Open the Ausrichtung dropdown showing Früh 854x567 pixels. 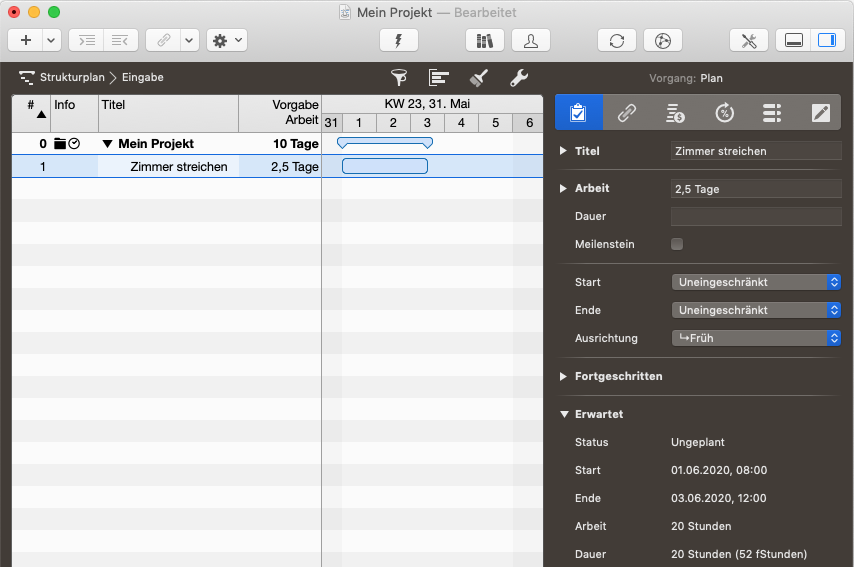[x=756, y=338]
